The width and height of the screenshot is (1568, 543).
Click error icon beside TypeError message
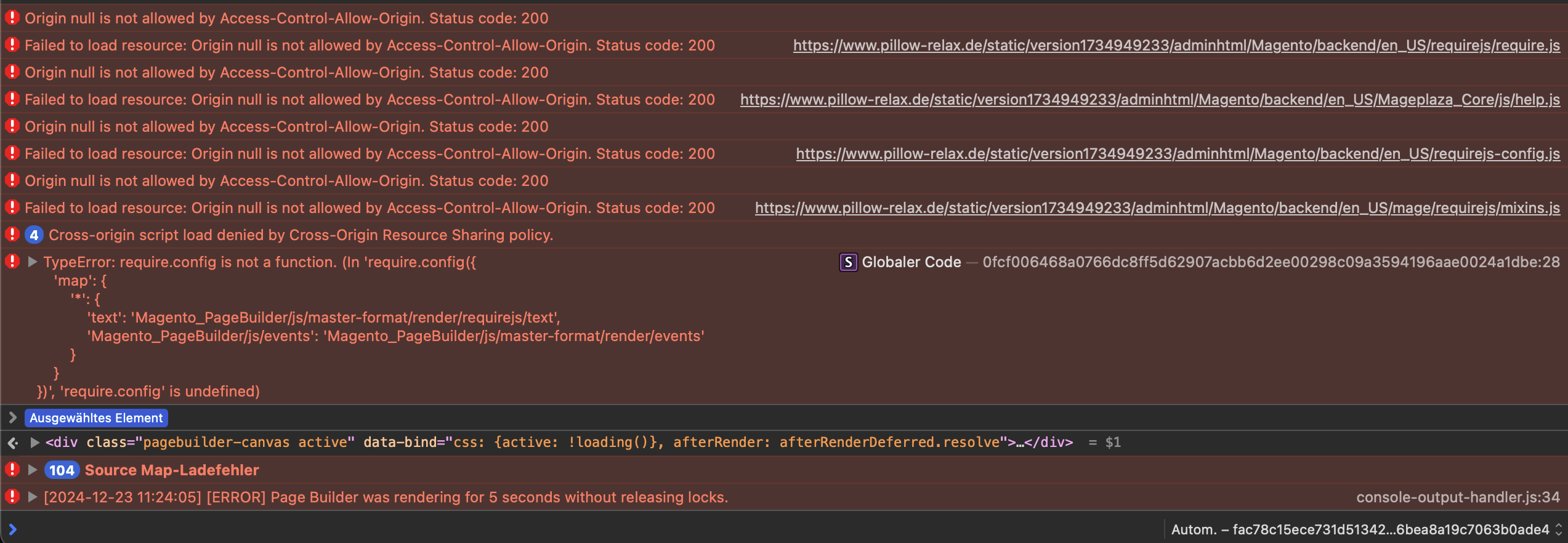pos(12,262)
